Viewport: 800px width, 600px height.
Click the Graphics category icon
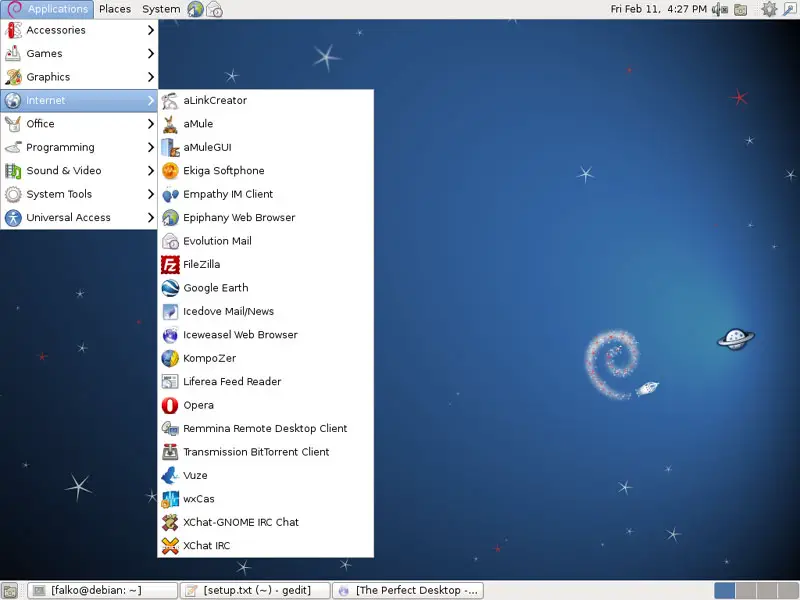tap(13, 77)
